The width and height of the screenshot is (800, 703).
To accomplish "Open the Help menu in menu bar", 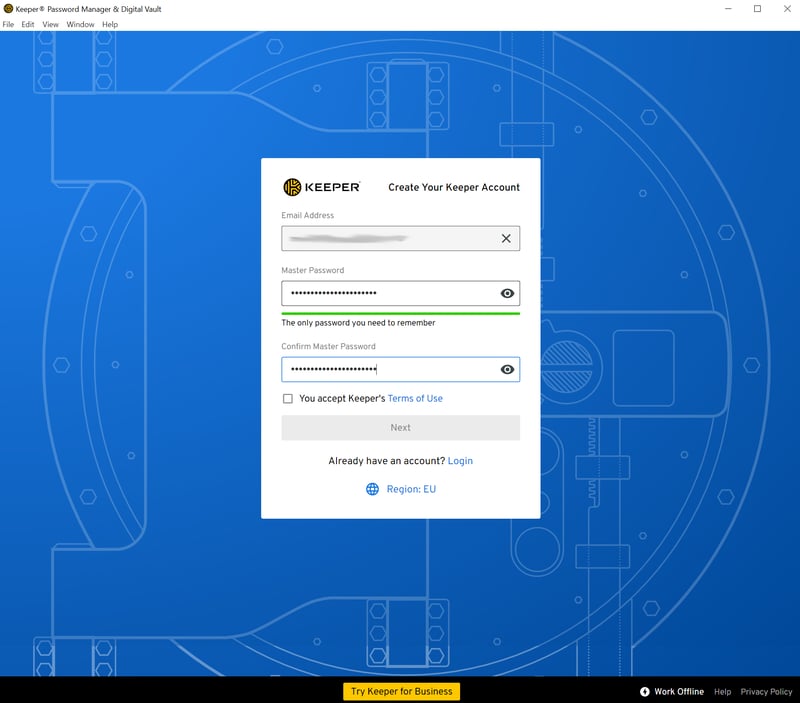I will [110, 24].
